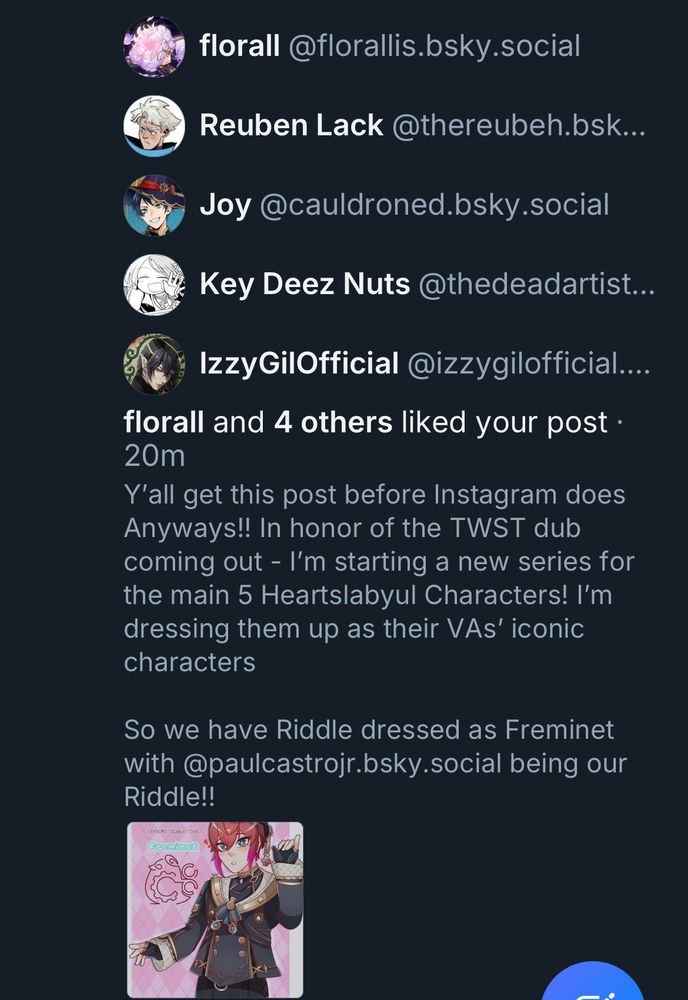This screenshot has width=688, height=1000.
Task: Tap Key Deez Nuts' sketch avatar
Action: [x=154, y=284]
